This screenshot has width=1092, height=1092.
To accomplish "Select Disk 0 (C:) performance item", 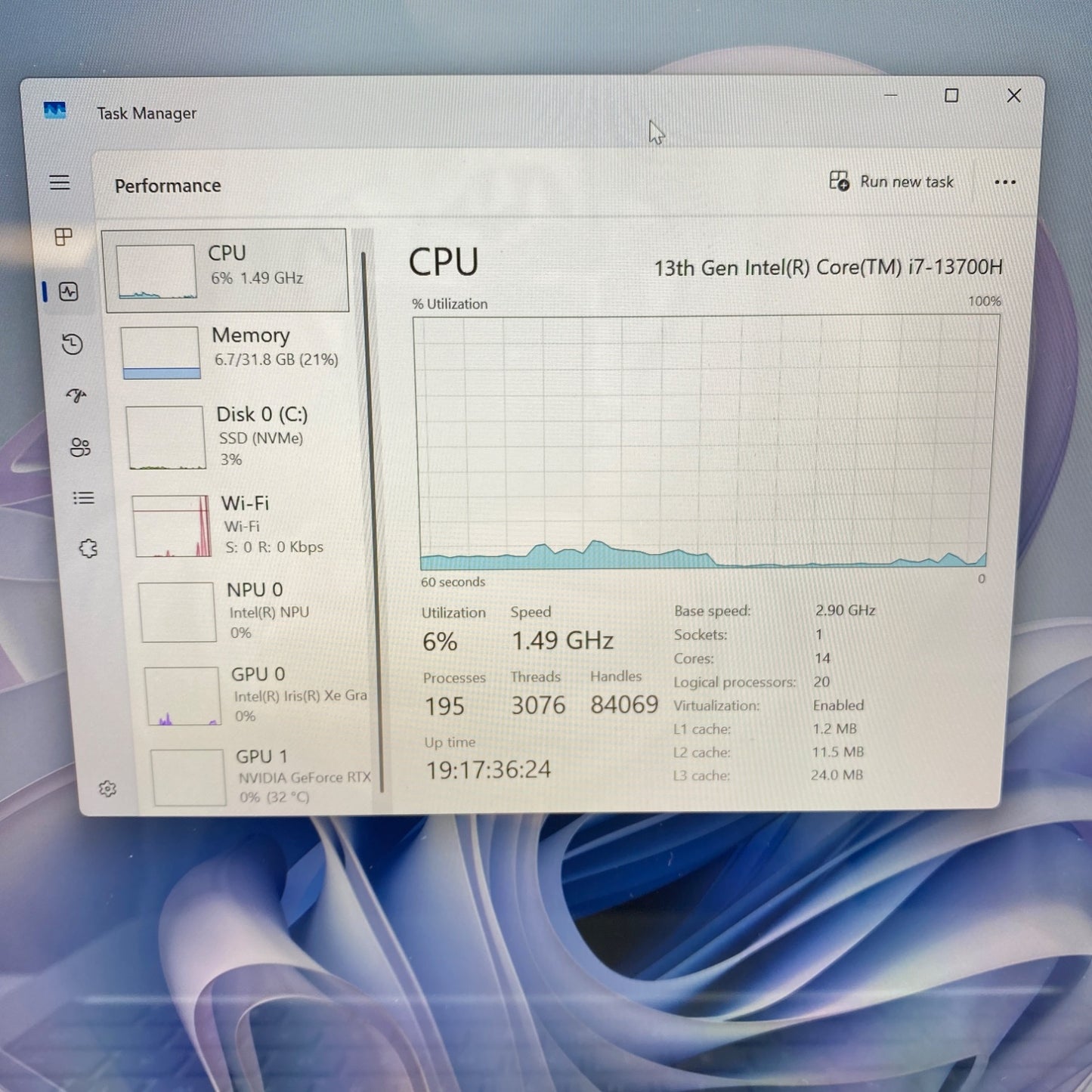I will point(240,437).
